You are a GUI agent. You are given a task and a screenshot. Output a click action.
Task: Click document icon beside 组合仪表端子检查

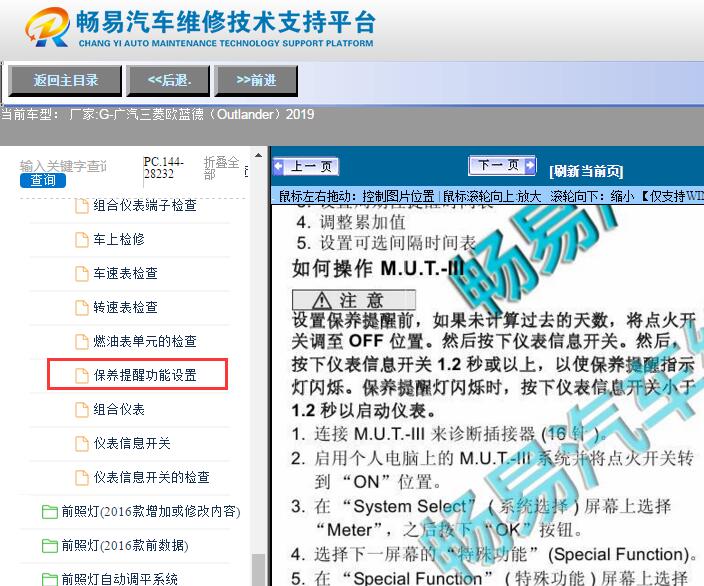[x=82, y=206]
